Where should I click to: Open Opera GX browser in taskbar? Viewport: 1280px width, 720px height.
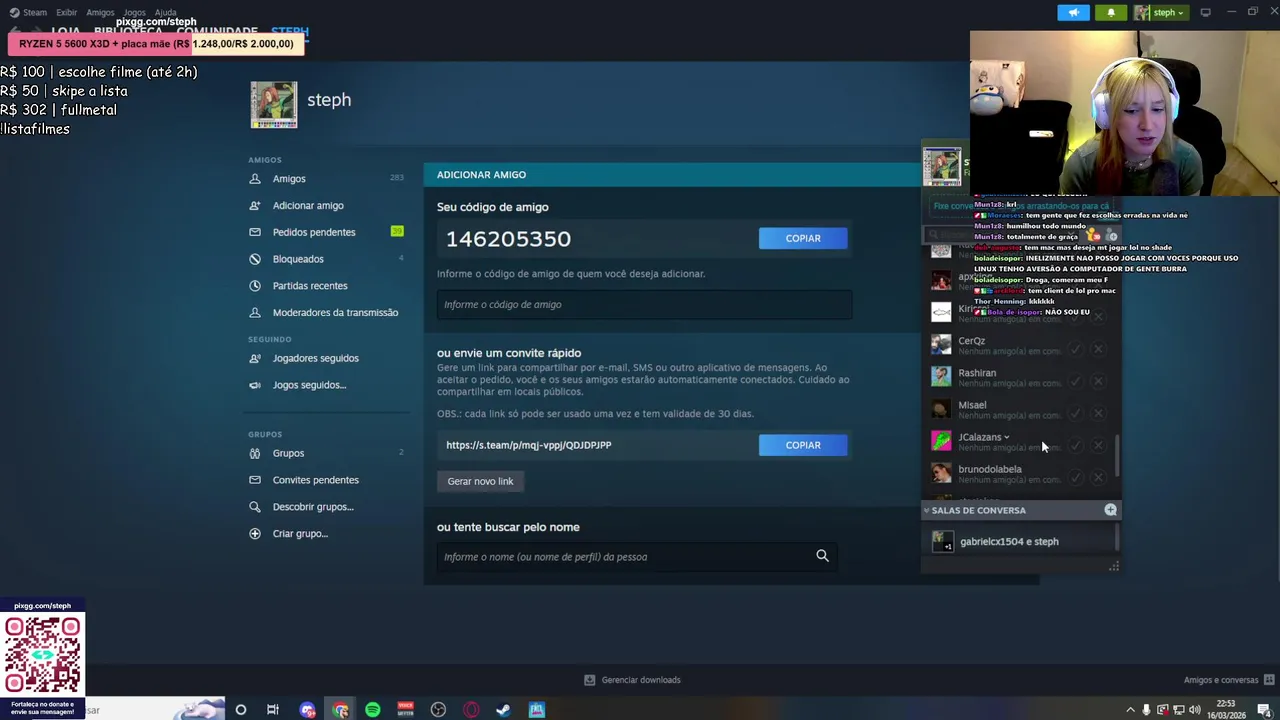pyautogui.click(x=471, y=710)
